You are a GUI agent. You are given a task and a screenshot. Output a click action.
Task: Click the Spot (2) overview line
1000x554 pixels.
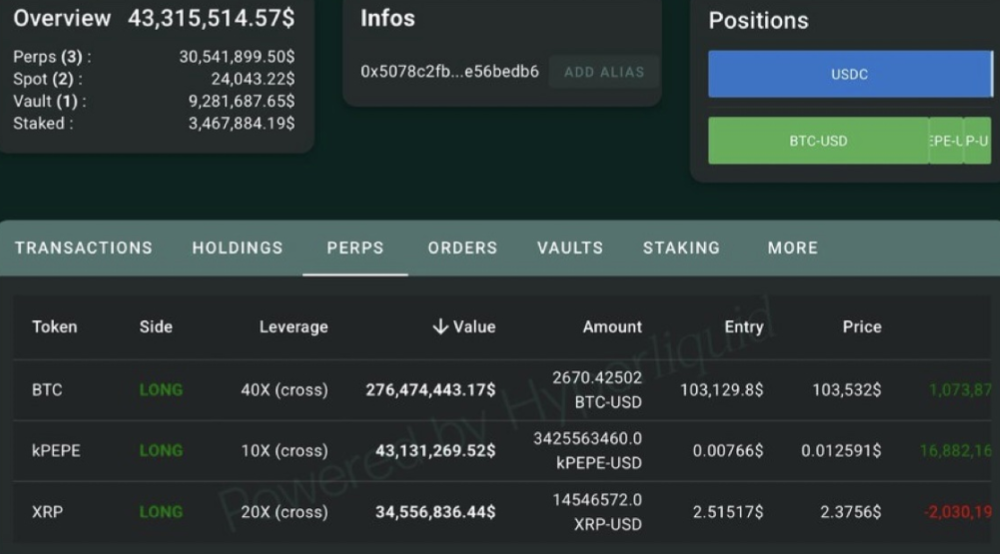[154, 79]
